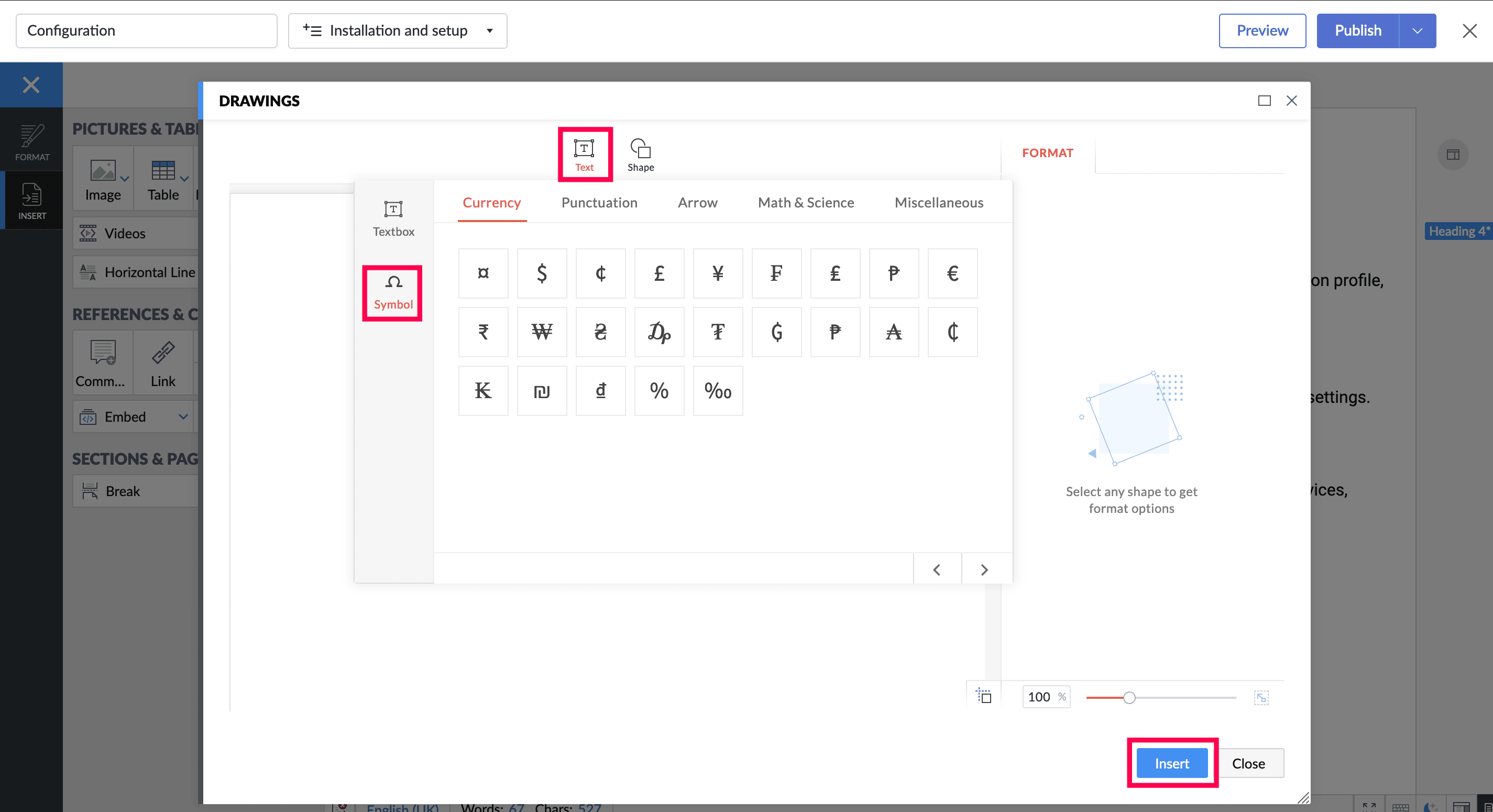Expand the Embed dropdown chevron
This screenshot has width=1493, height=812.
point(183,416)
